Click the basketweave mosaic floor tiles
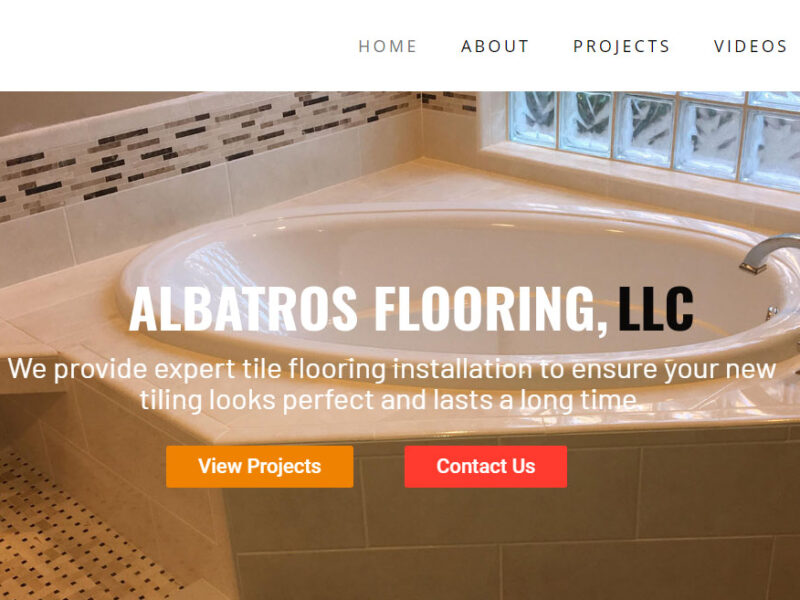The image size is (800, 600). [77, 531]
